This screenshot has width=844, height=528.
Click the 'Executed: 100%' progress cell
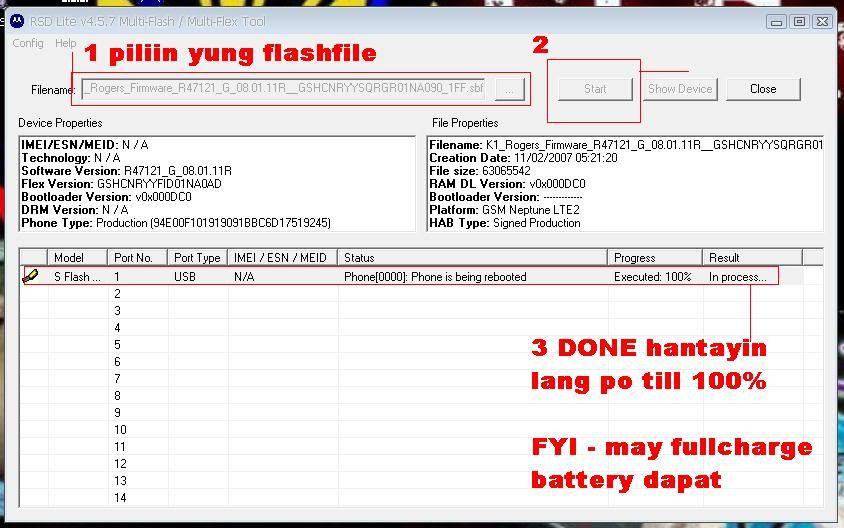[652, 277]
